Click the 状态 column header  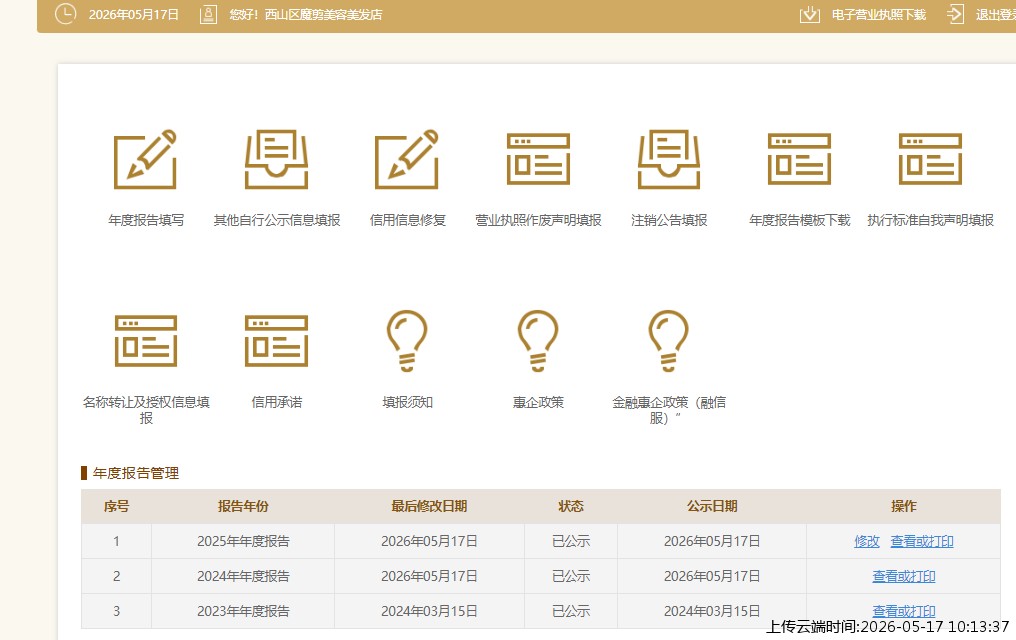point(571,507)
